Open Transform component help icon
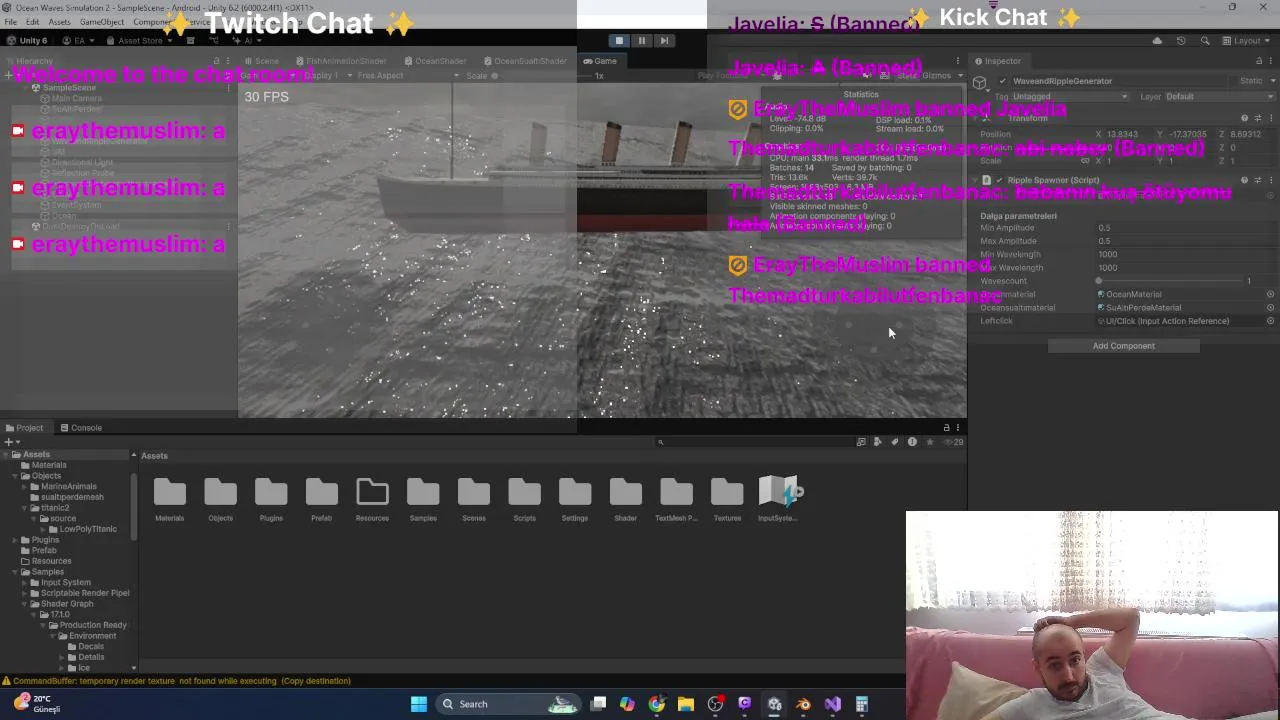This screenshot has width=1280, height=720. tap(1244, 118)
